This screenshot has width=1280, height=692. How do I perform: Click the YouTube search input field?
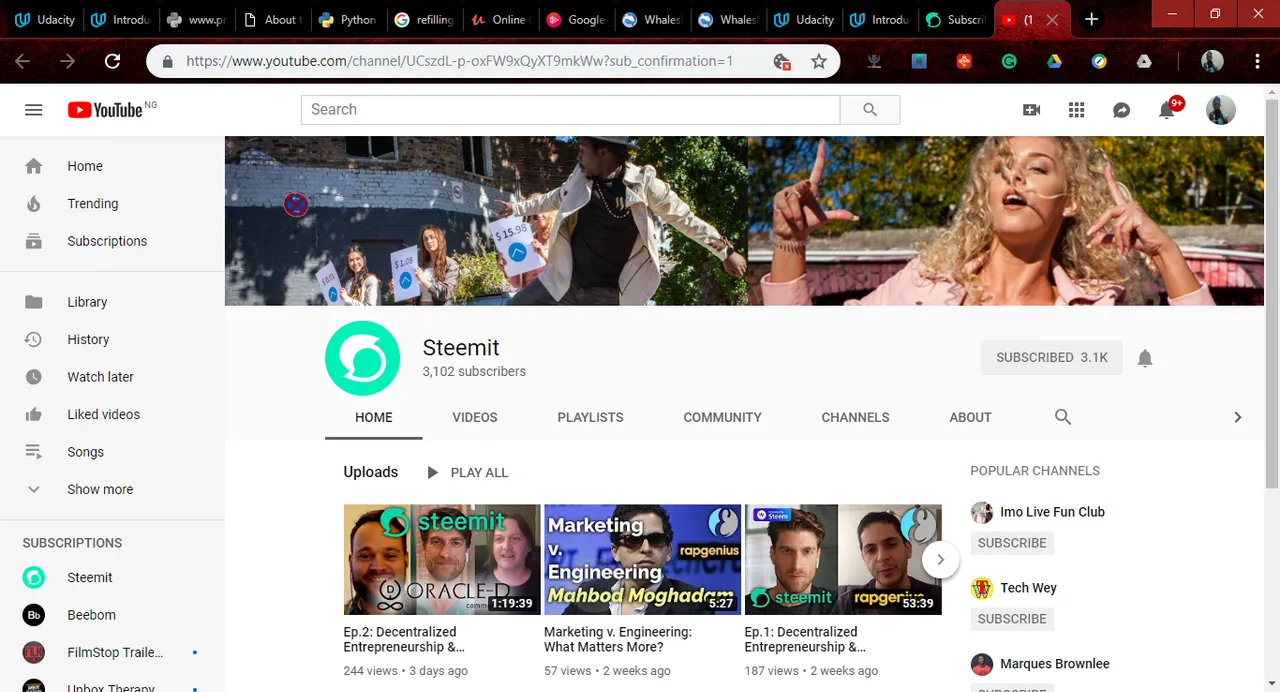point(570,110)
